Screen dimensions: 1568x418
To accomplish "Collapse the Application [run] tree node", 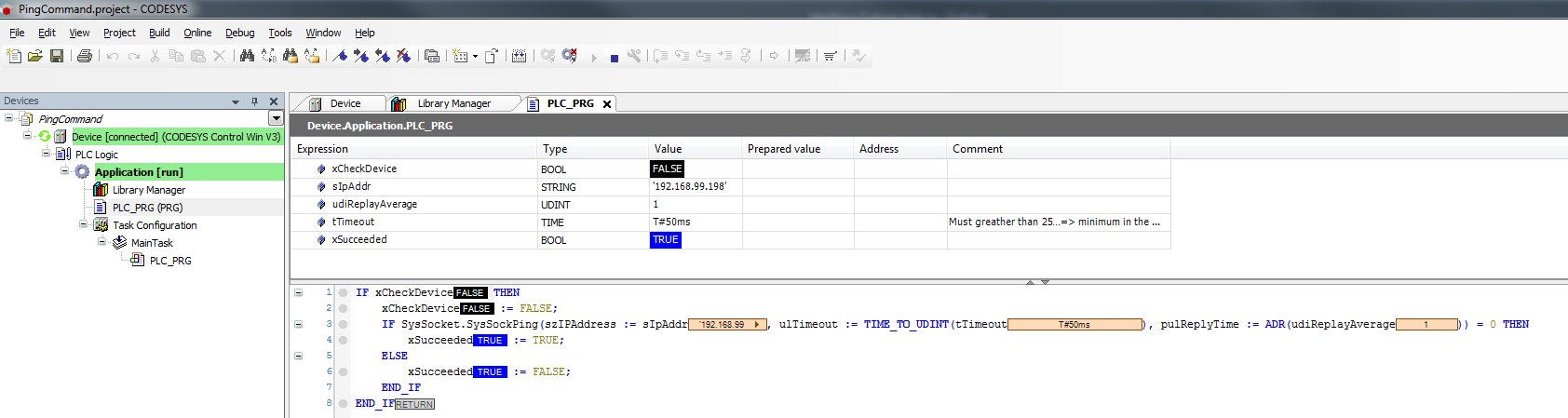I will coord(65,171).
